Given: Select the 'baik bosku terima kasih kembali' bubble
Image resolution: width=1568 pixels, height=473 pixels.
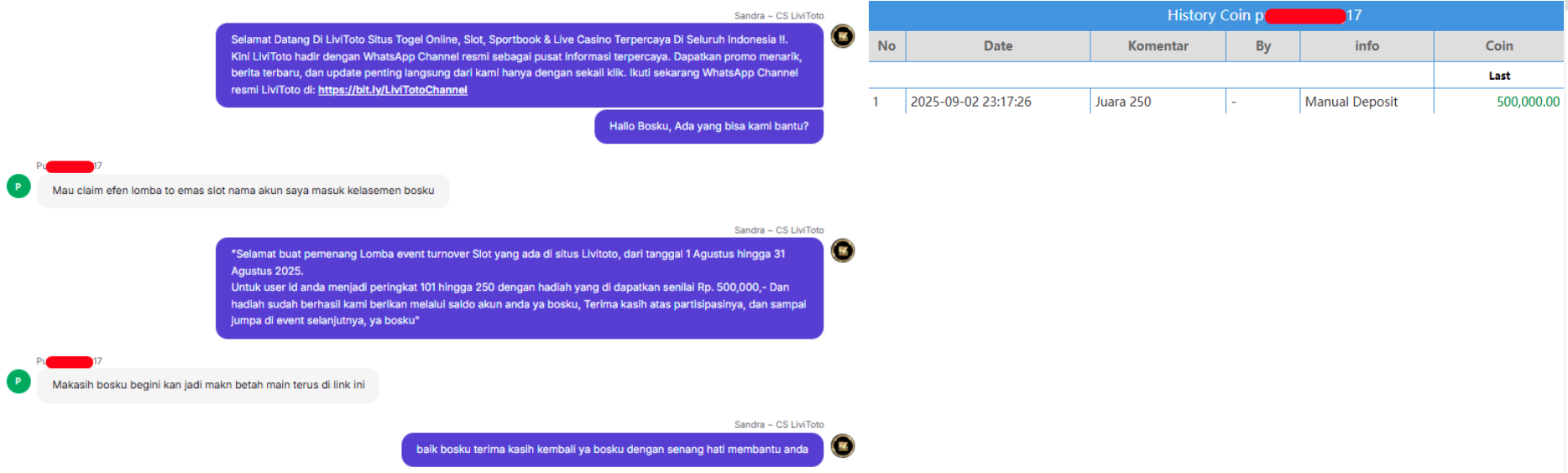Looking at the screenshot, I should pyautogui.click(x=612, y=449).
